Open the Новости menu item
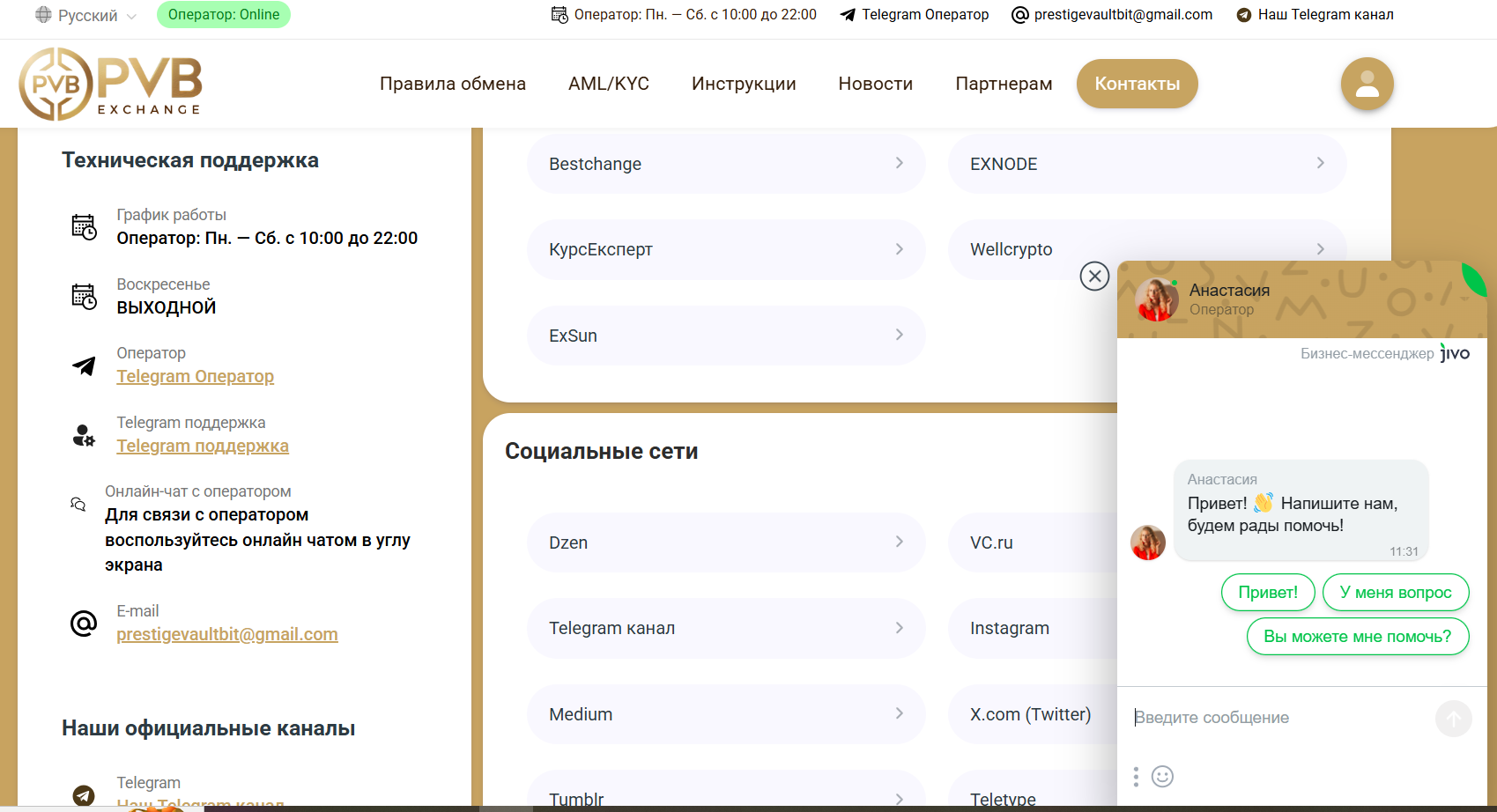This screenshot has height=812, width=1497. coord(876,84)
